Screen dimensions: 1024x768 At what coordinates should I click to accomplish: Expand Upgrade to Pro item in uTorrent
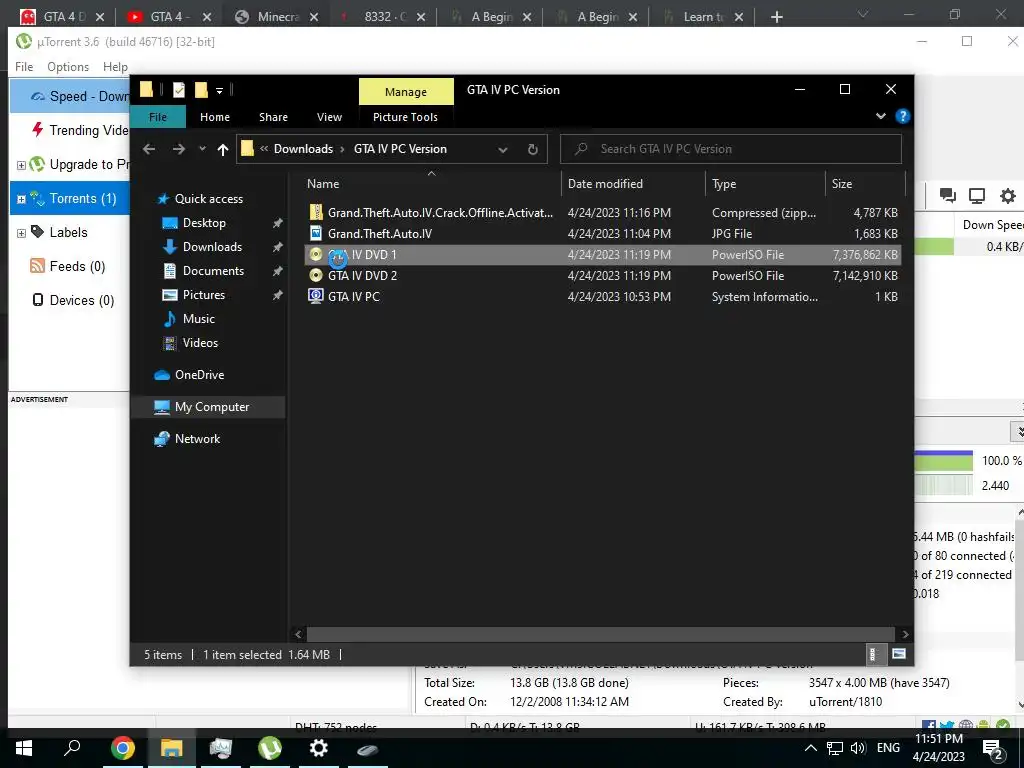click(21, 165)
